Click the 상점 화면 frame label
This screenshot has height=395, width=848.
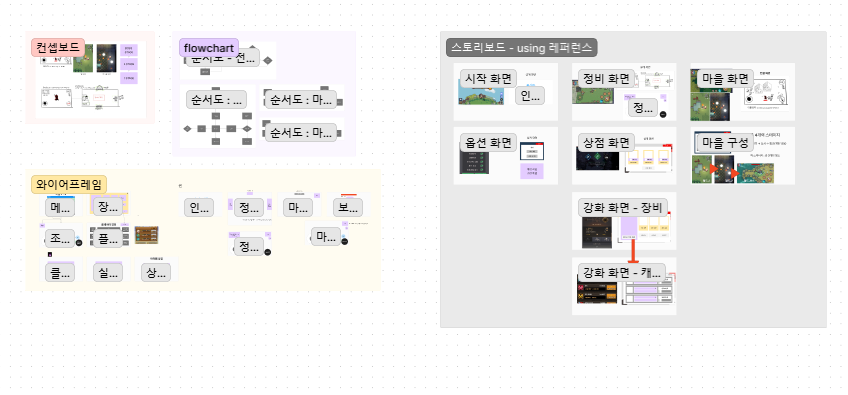pyautogui.click(x=606, y=143)
